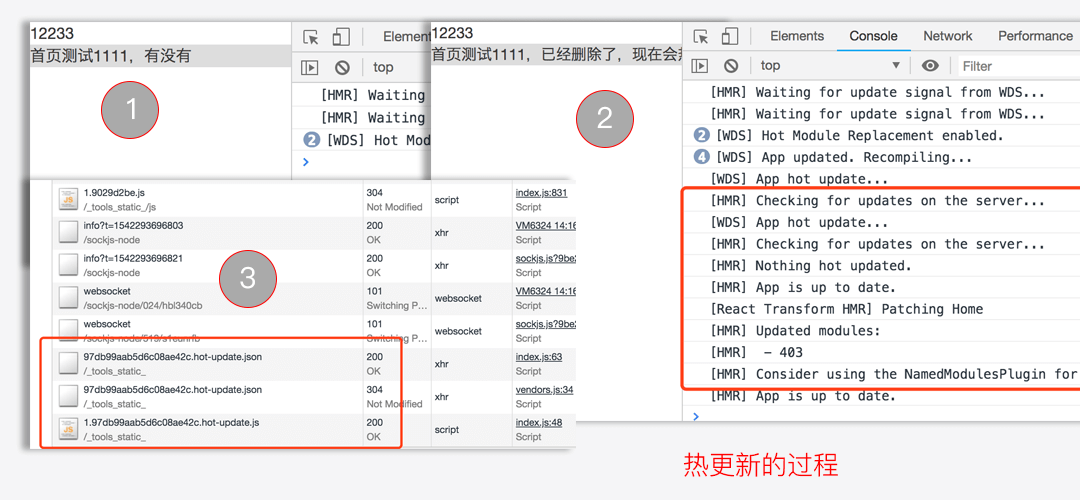1080x500 pixels.
Task: Expand the grouped message badge showing 4
Action: pyautogui.click(x=701, y=157)
